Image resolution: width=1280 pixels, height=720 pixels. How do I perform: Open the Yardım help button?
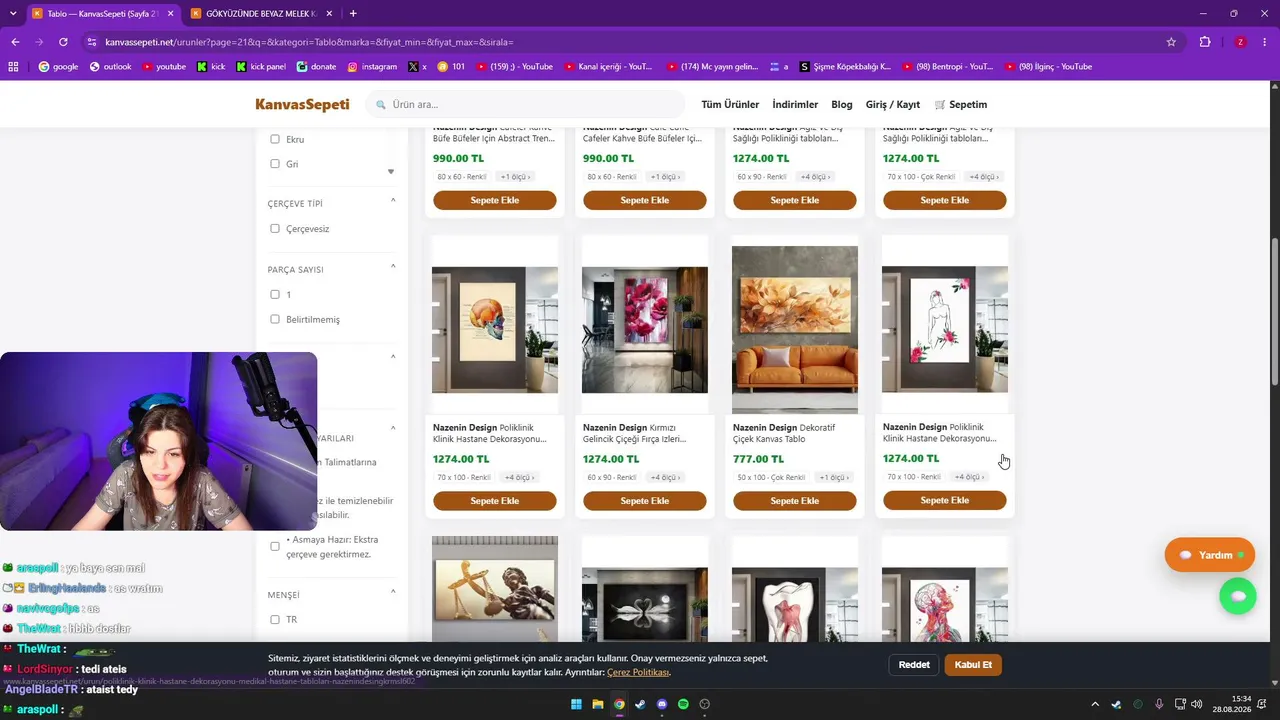pyautogui.click(x=1209, y=555)
